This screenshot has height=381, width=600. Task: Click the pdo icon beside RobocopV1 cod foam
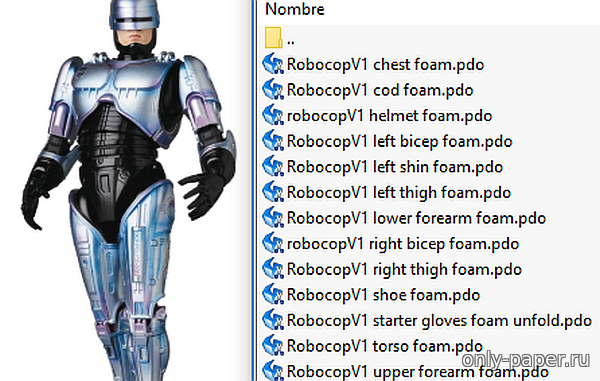[273, 90]
